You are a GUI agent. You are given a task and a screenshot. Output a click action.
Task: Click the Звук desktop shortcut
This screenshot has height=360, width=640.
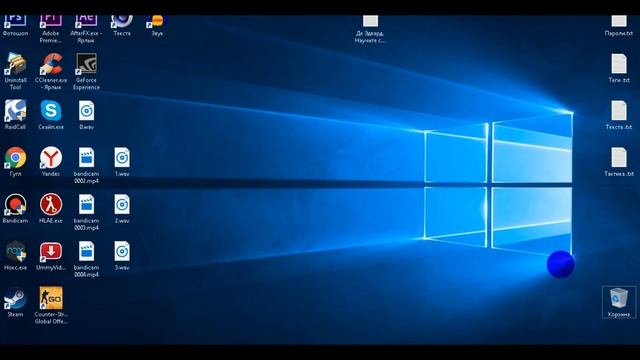pos(157,25)
